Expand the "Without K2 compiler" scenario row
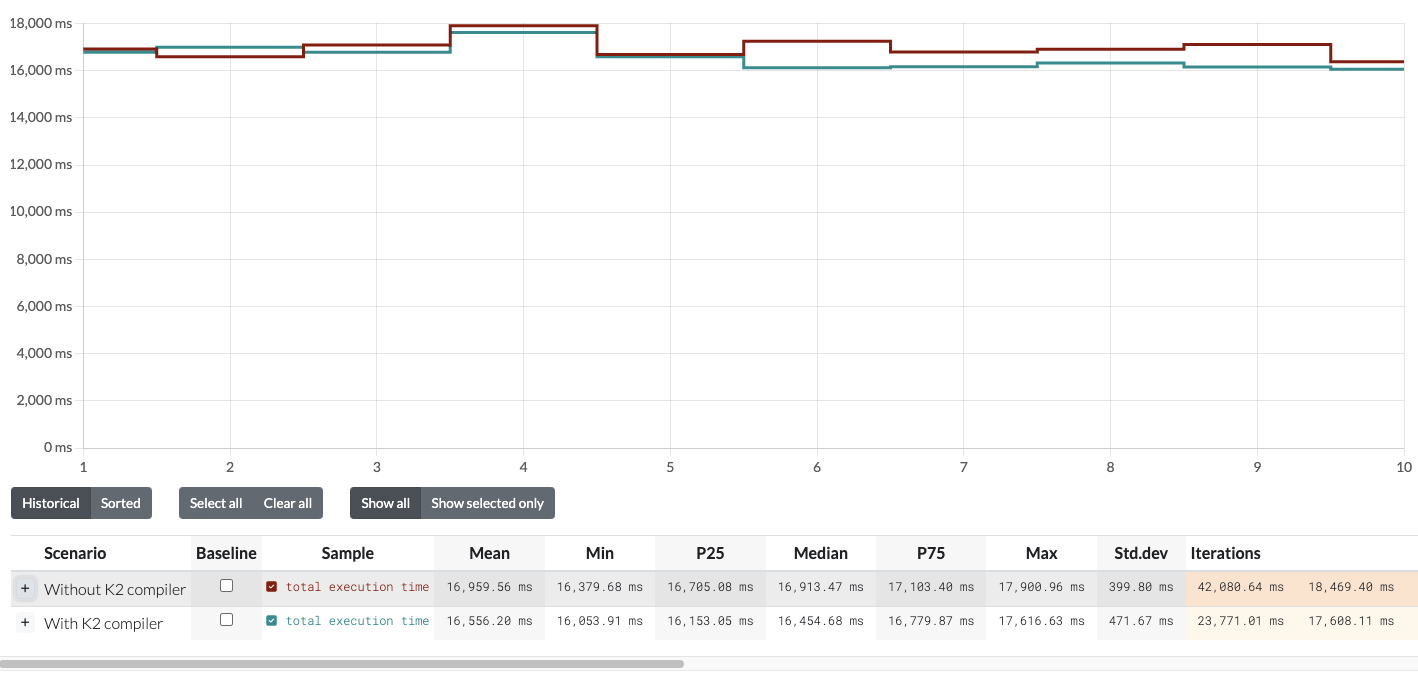The height and width of the screenshot is (679, 1418). [25, 589]
